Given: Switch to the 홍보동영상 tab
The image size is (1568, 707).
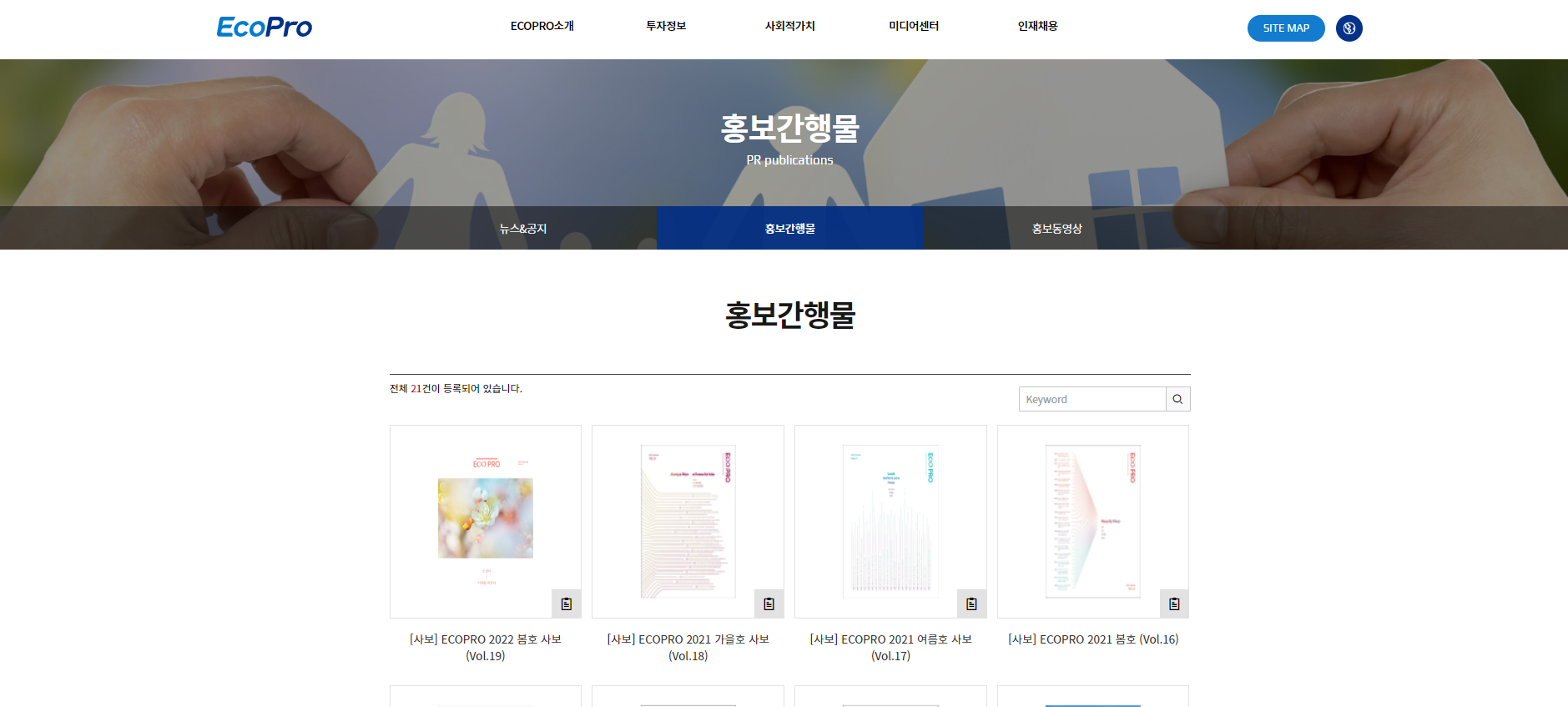Looking at the screenshot, I should (1057, 228).
